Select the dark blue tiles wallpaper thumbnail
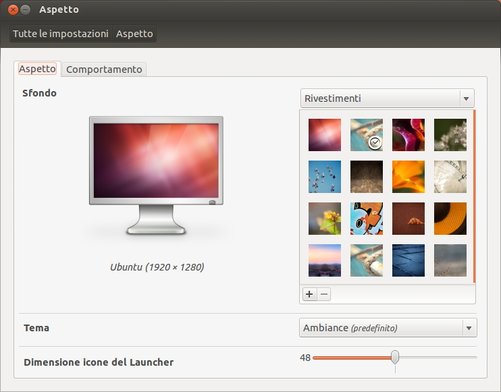 pos(408,260)
